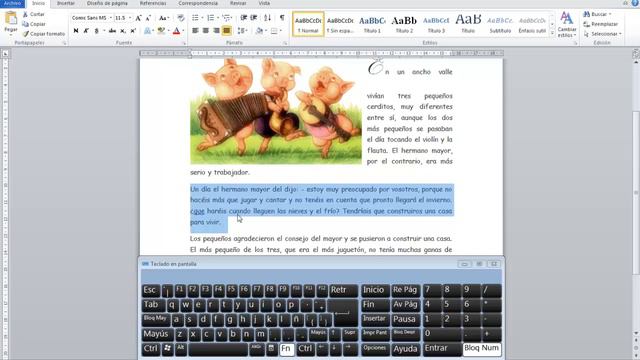Toggle Negrita (N) bold formatting
Screen dimensions: 640x360
[76, 31]
